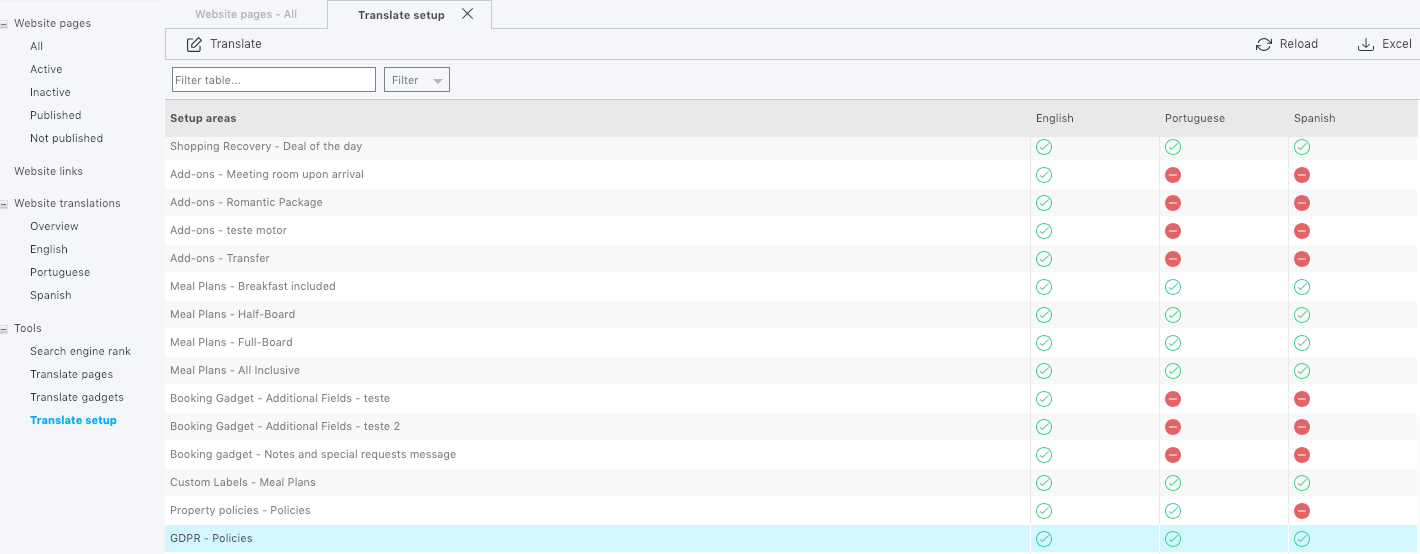Select row Meal Plans - All Inclusive

pyautogui.click(x=791, y=371)
